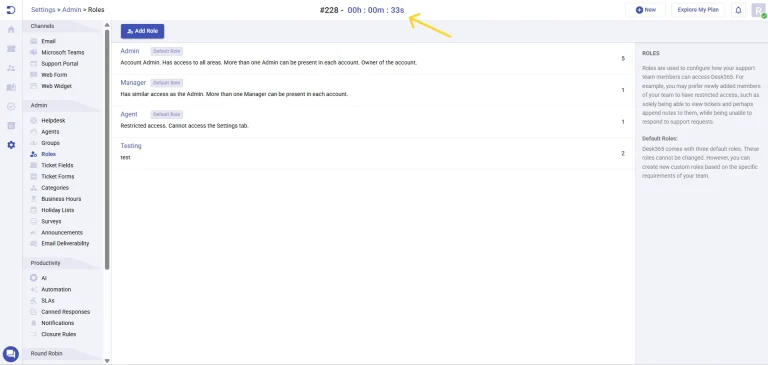768x365 pixels.
Task: Open Canned Responses settings
Action: pos(66,312)
